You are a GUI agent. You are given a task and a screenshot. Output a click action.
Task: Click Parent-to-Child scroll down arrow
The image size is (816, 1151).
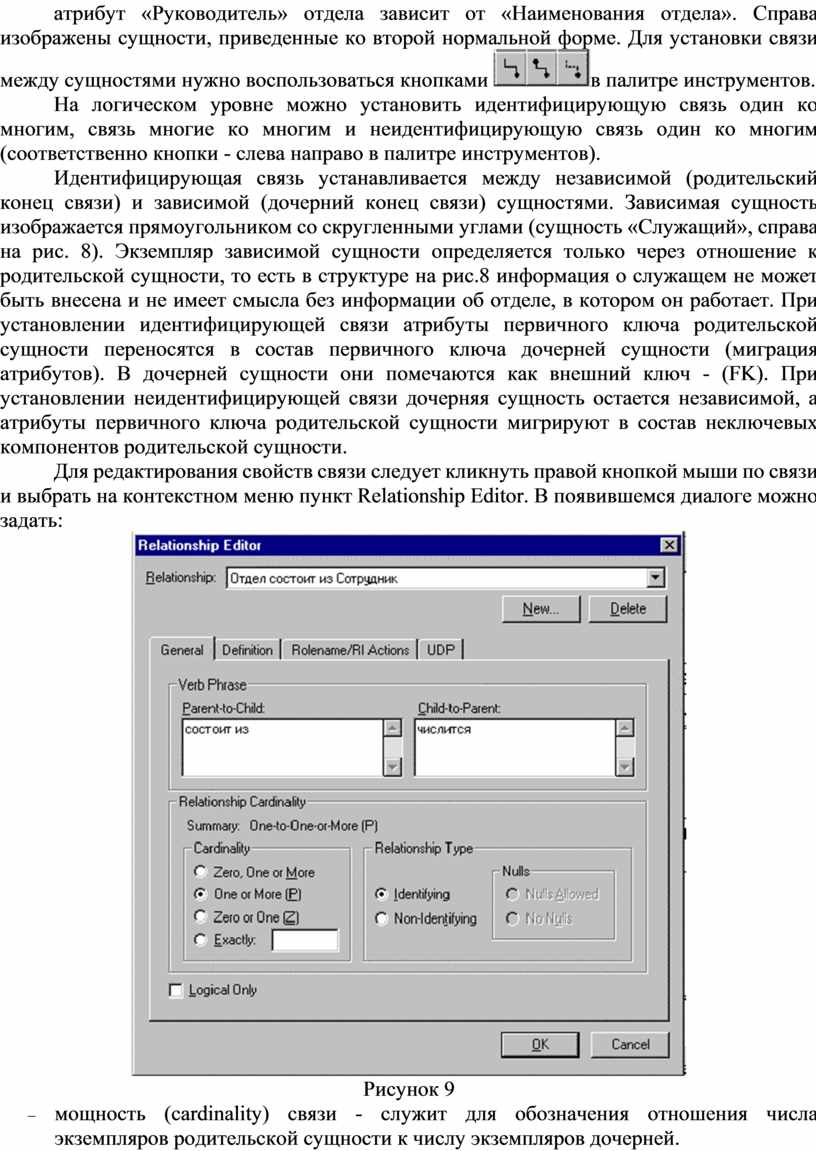point(393,766)
